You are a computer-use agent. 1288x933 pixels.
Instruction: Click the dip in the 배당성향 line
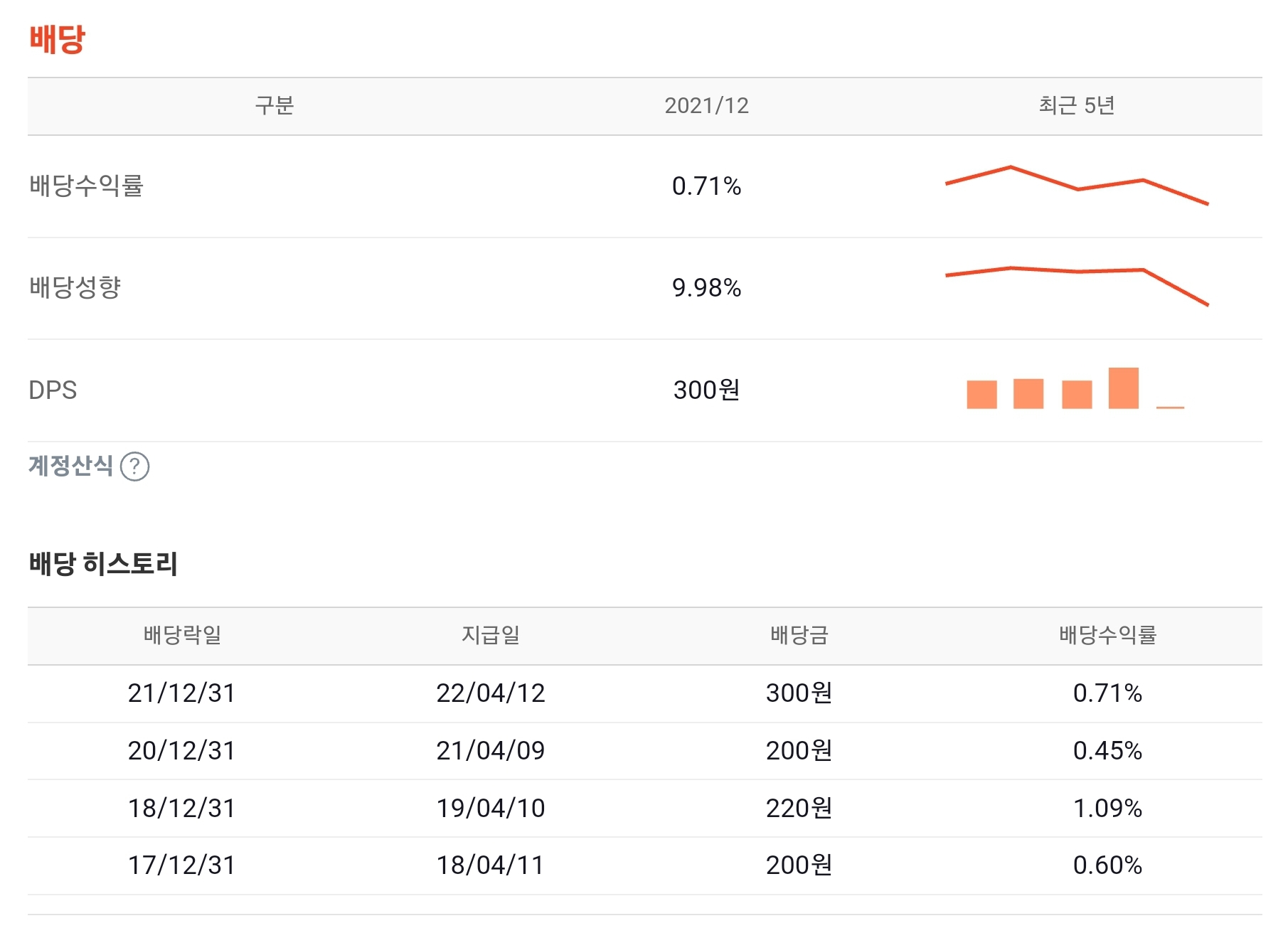point(1081,272)
